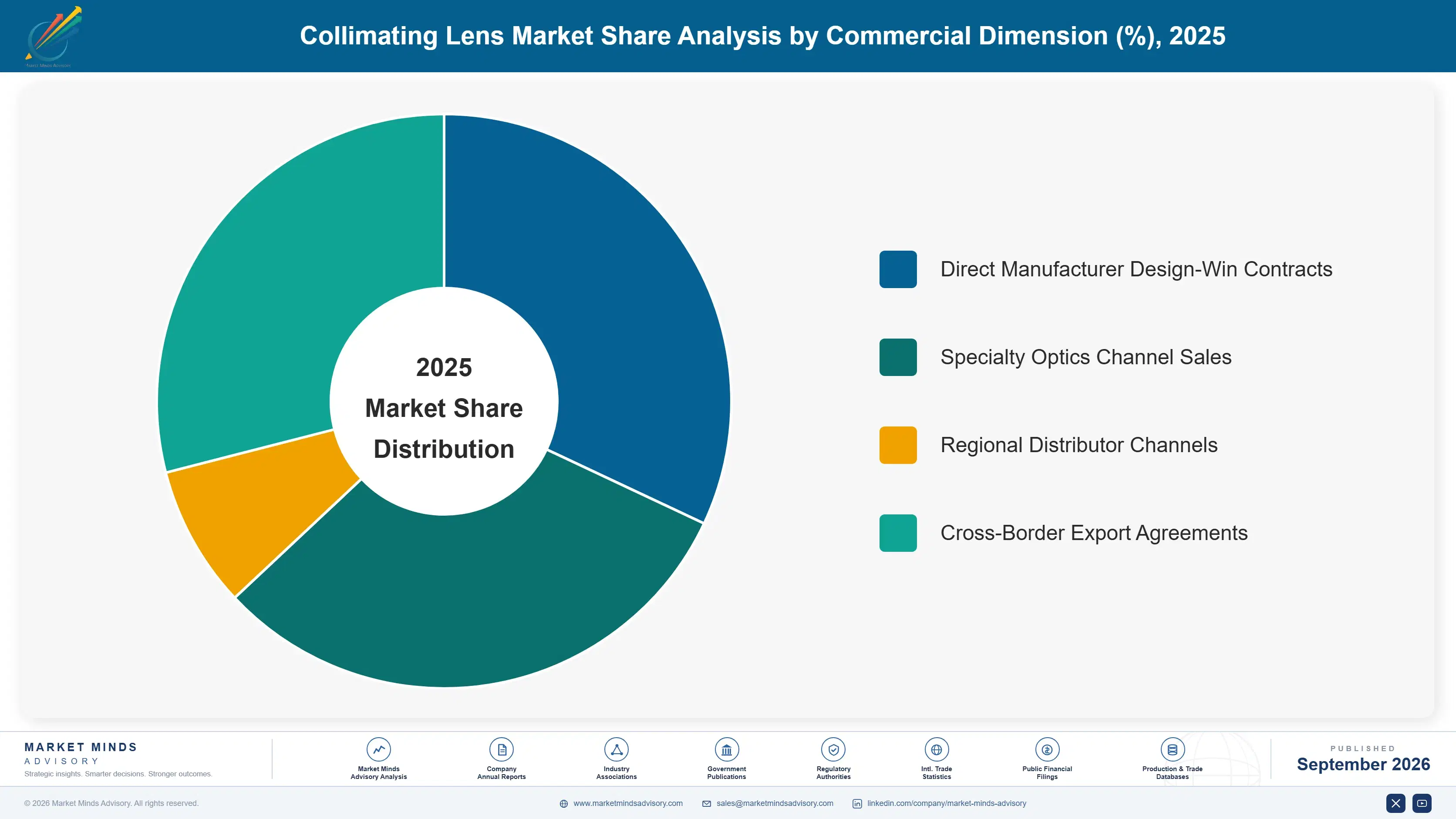The height and width of the screenshot is (819, 1456).
Task: Click the Specialty Optics Channel Sales legend label
Action: [x=1086, y=357]
